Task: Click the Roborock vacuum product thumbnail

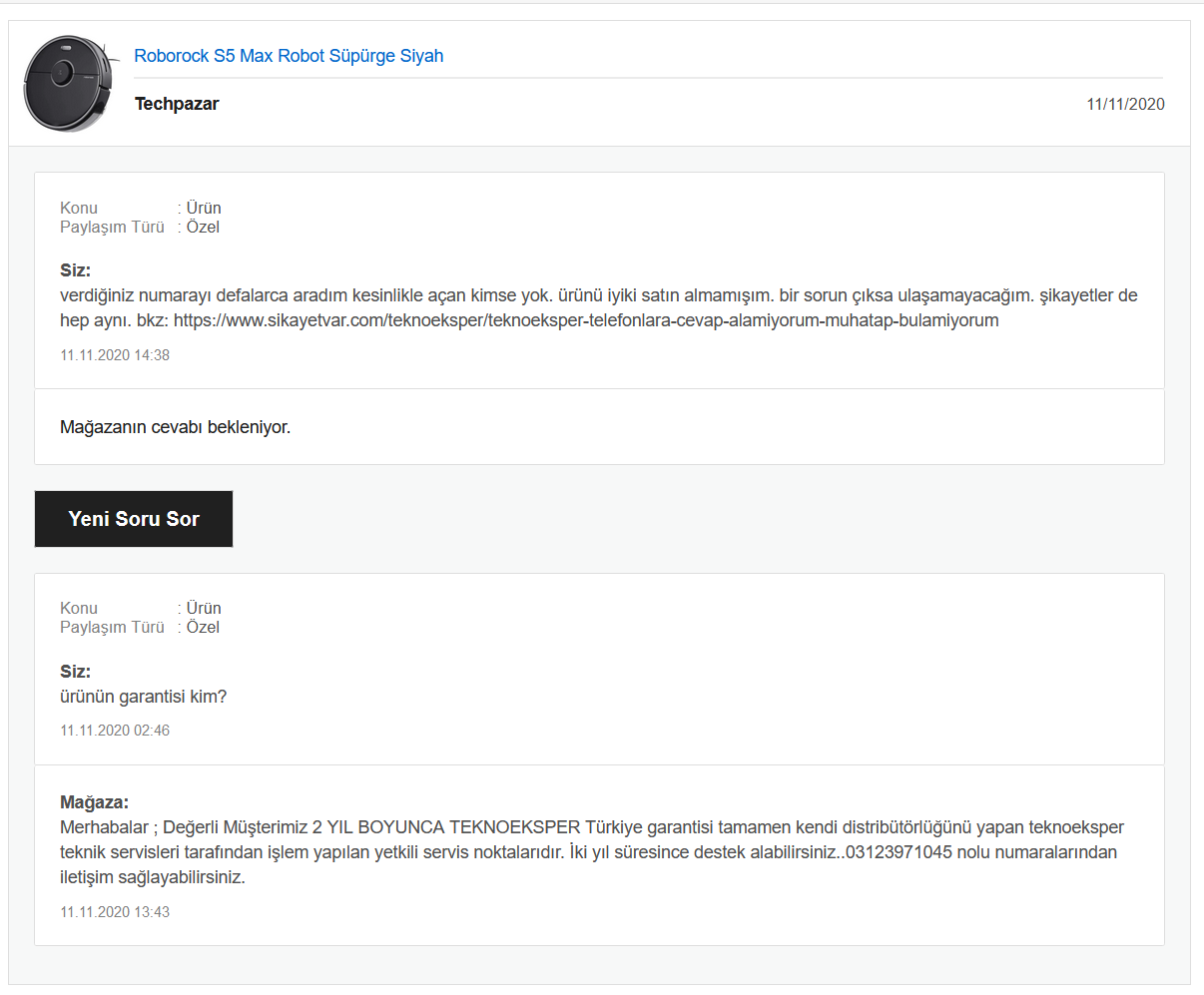Action: pyautogui.click(x=71, y=84)
